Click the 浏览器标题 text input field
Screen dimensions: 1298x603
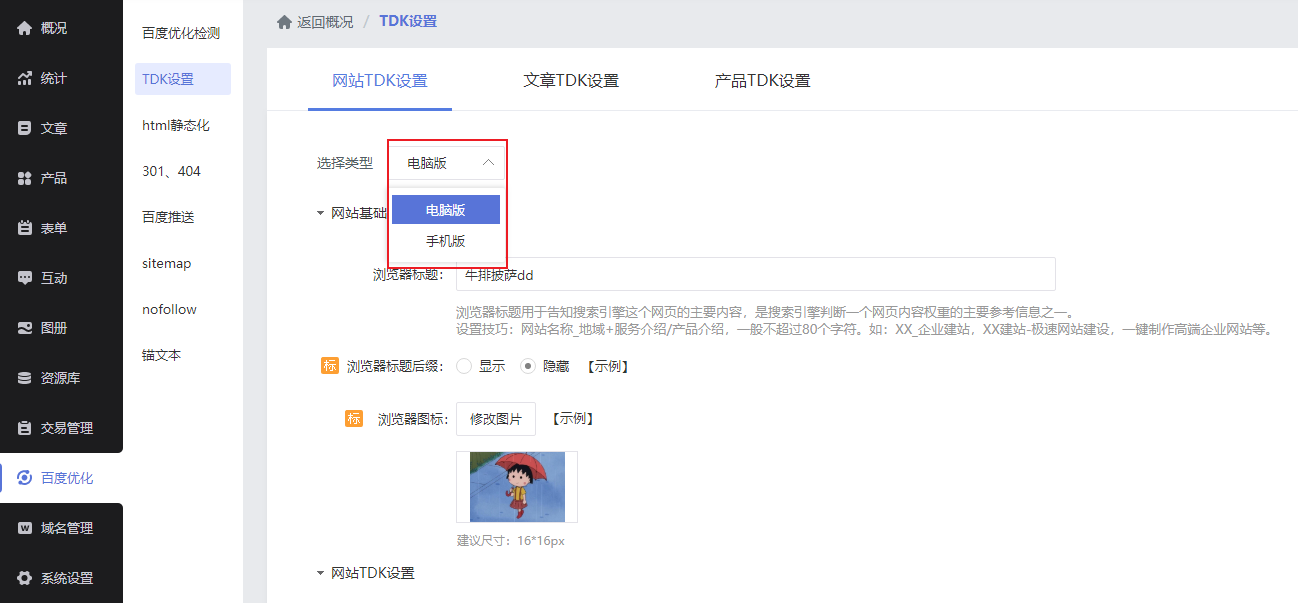755,274
